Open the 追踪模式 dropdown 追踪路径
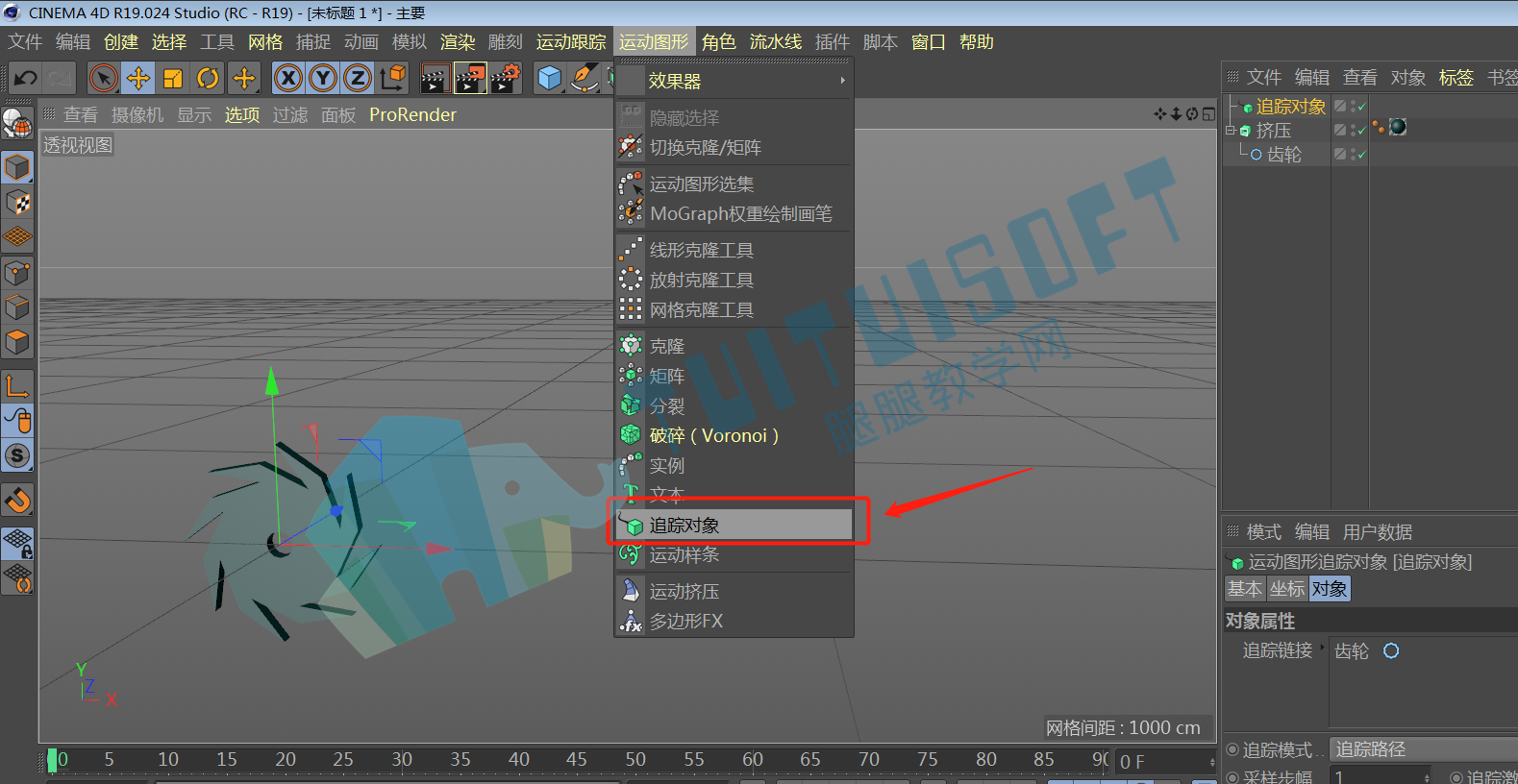This screenshot has height=784, width=1518. [x=1424, y=749]
